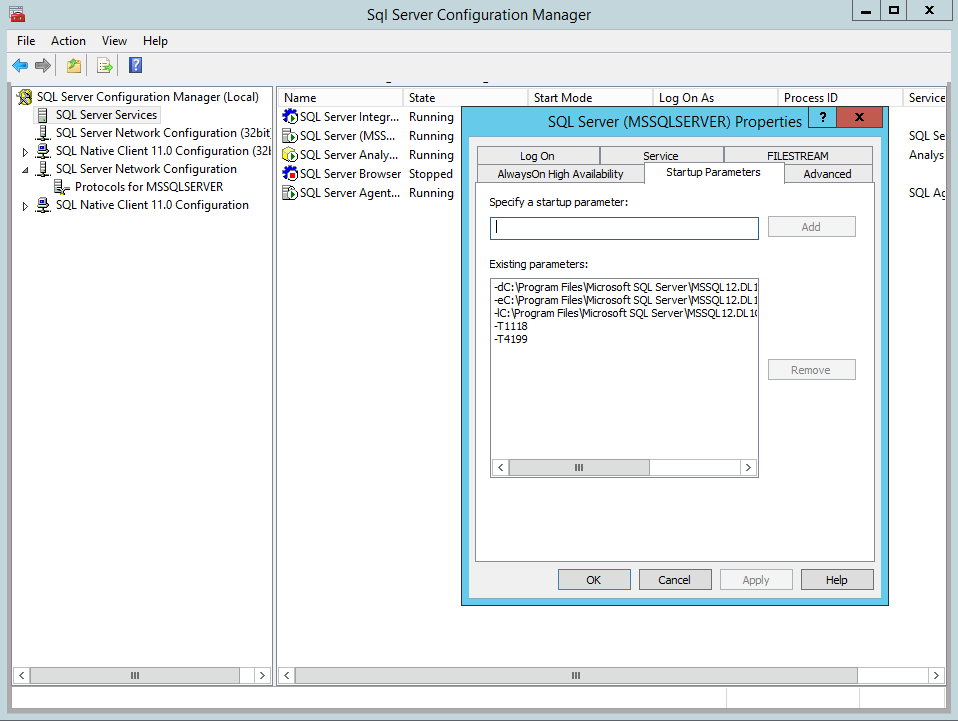Image resolution: width=958 pixels, height=721 pixels.
Task: Click services list scroll right arrow
Action: [936, 675]
